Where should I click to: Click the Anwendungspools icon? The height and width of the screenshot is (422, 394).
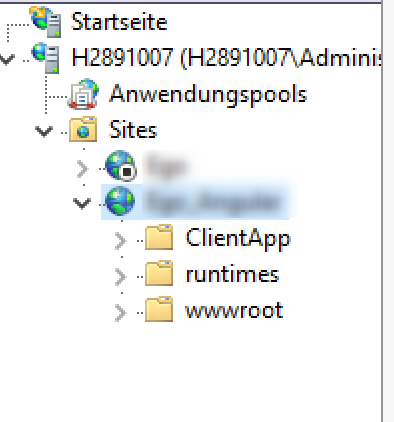(x=83, y=94)
